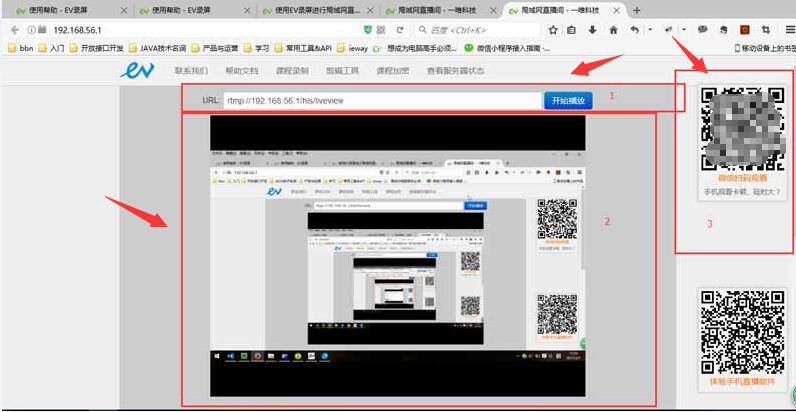Viewport: 796px width, 412px height.
Task: Click the QR code above 体验手机直播软件
Action: [743, 332]
